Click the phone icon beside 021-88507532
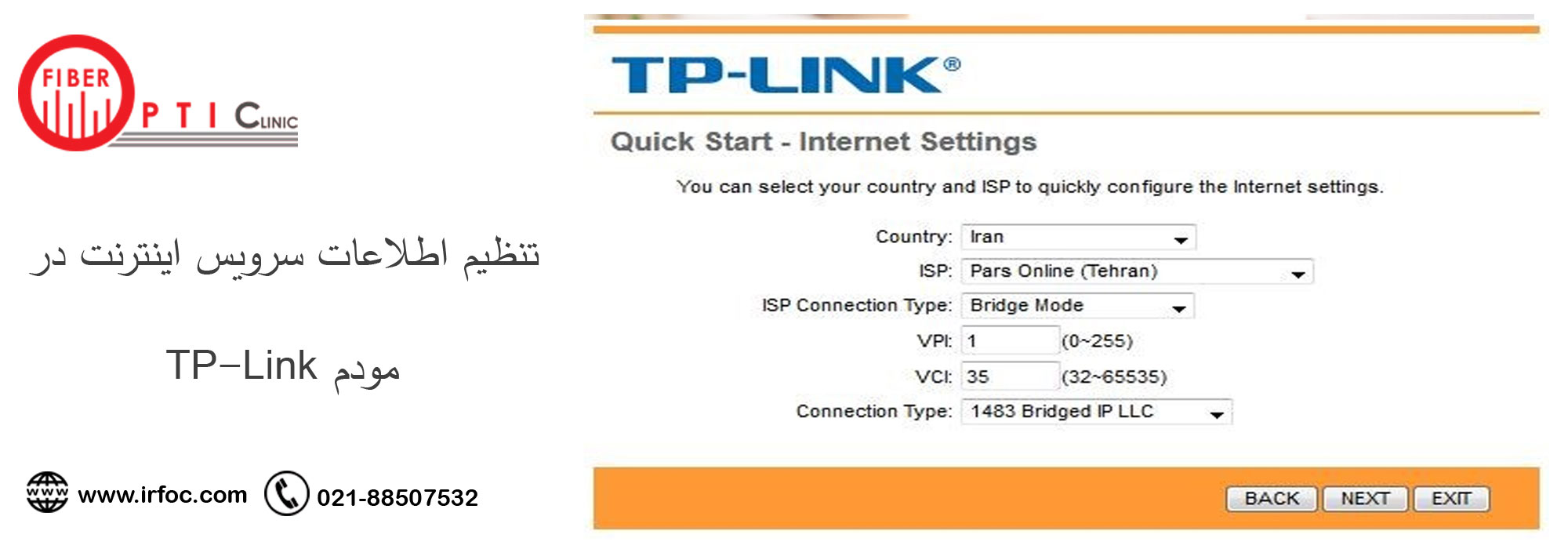Screen dimensions: 1568x549 click(288, 493)
